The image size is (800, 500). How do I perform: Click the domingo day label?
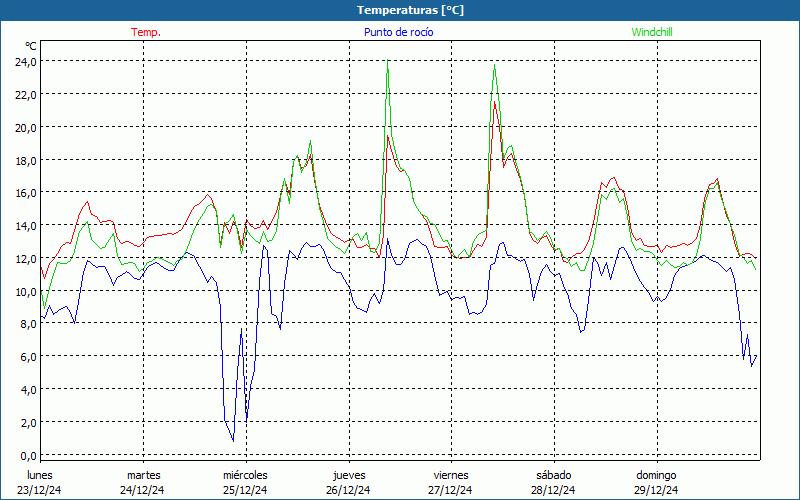tap(656, 475)
